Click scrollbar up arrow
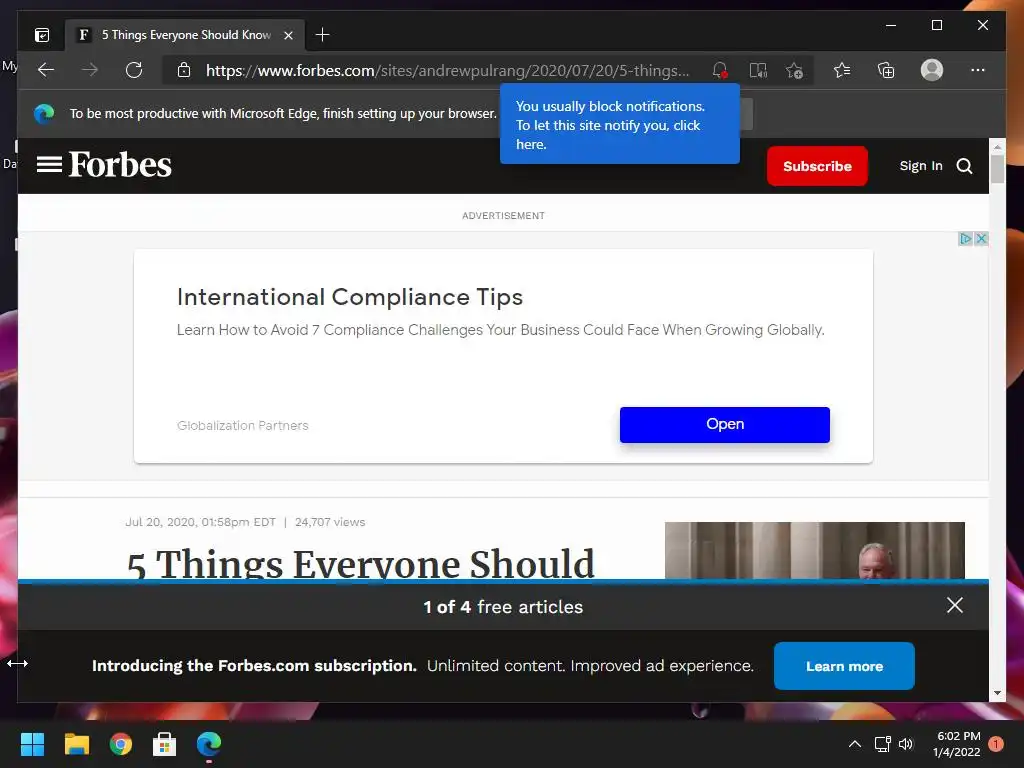The image size is (1024, 768). coord(997,146)
